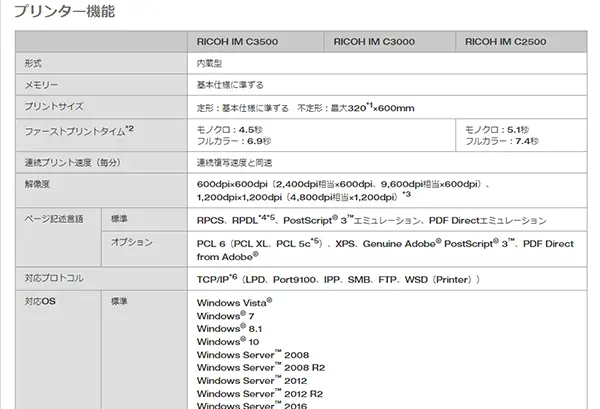
Task: Click the モノクロ：4.5秒 value
Action: pyautogui.click(x=230, y=130)
